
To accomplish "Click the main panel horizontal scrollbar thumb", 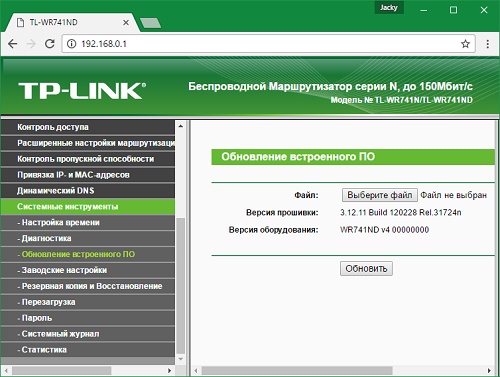I will (x=297, y=371).
